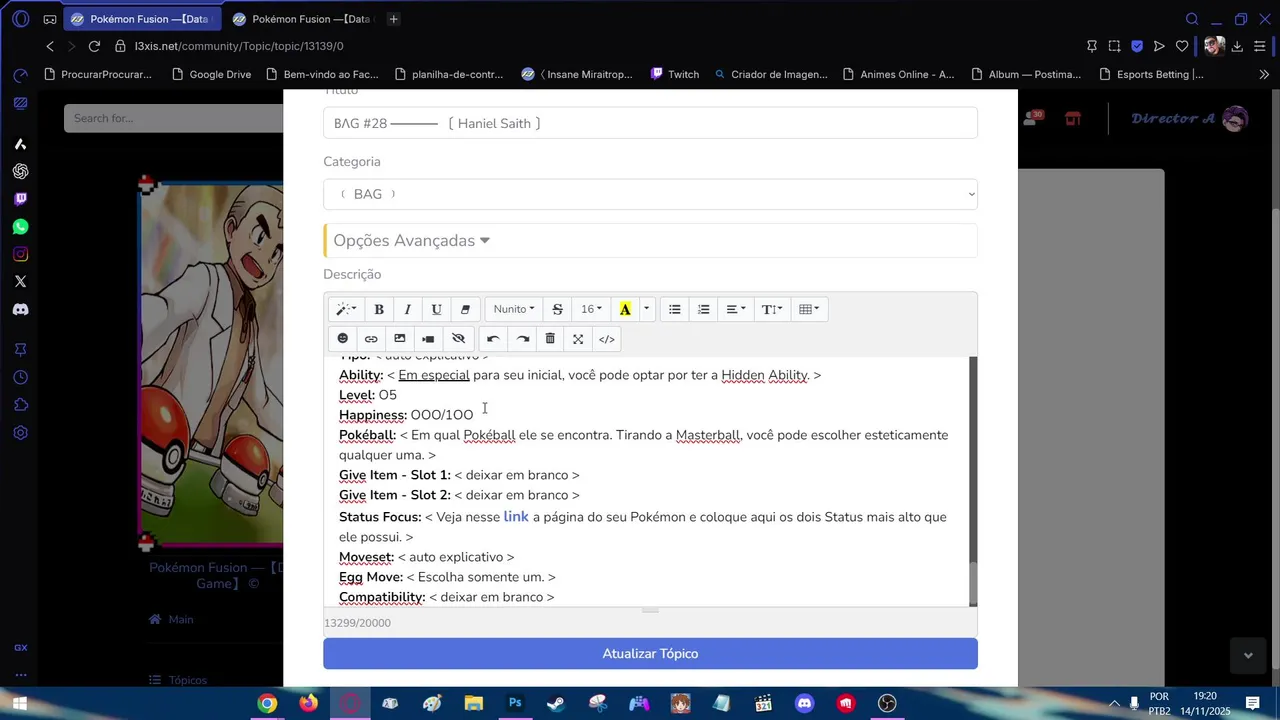Viewport: 1280px width, 720px height.
Task: Open the easy setup sliders icon
Action: pos(1260,46)
